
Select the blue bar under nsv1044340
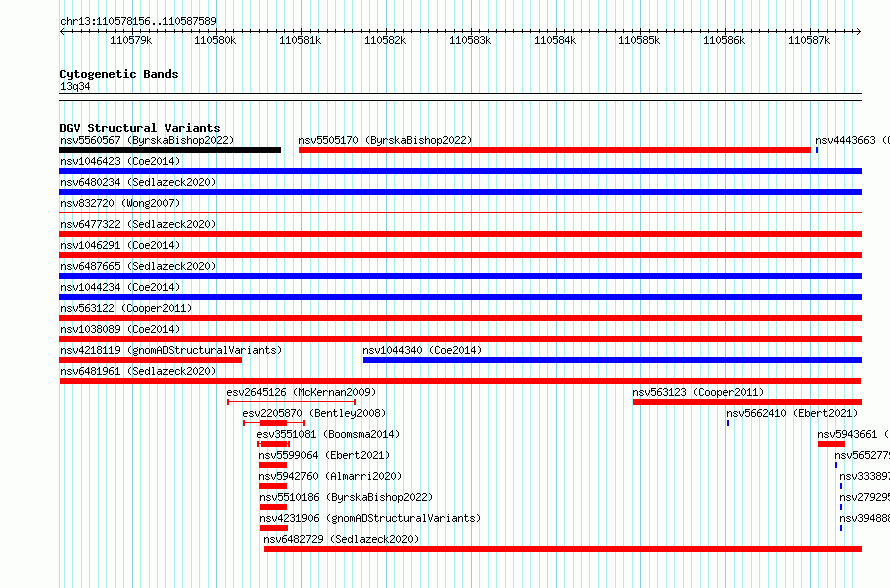[x=612, y=360]
